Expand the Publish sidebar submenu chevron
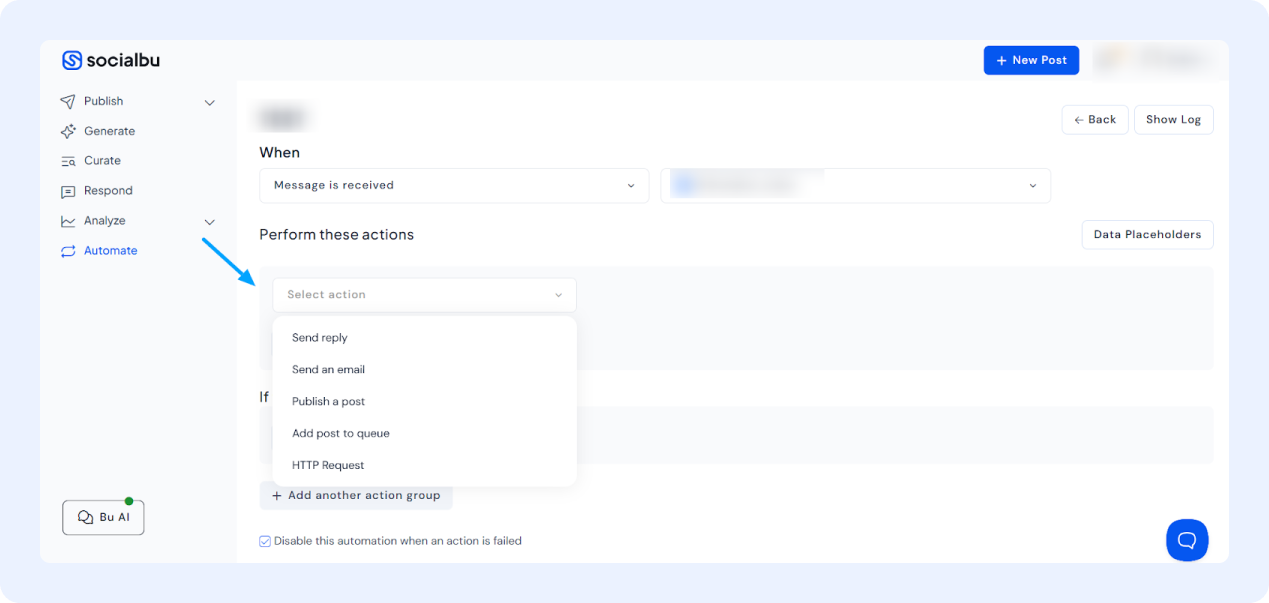This screenshot has width=1269, height=603. tap(210, 102)
